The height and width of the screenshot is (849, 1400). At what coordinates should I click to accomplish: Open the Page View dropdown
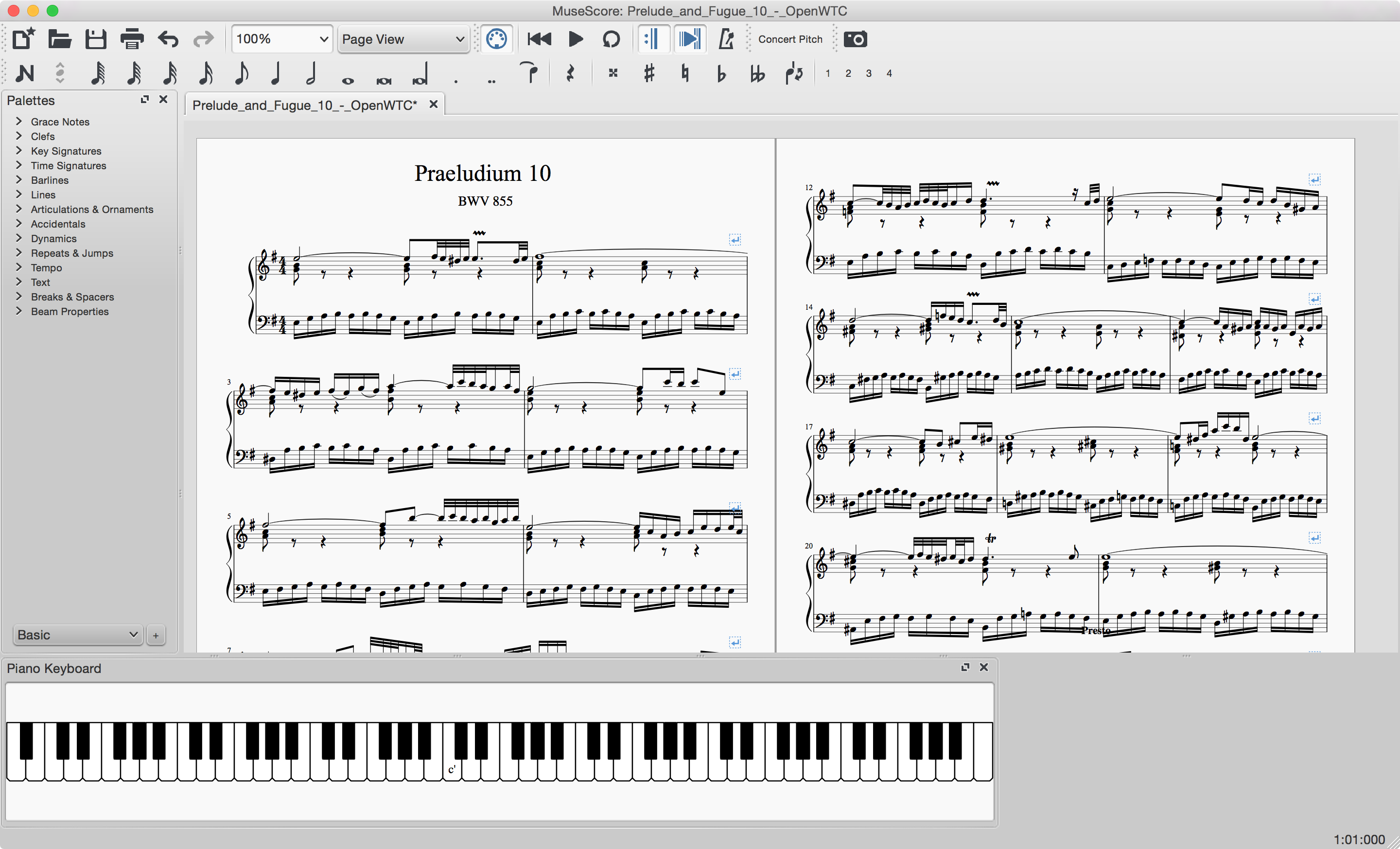[403, 39]
